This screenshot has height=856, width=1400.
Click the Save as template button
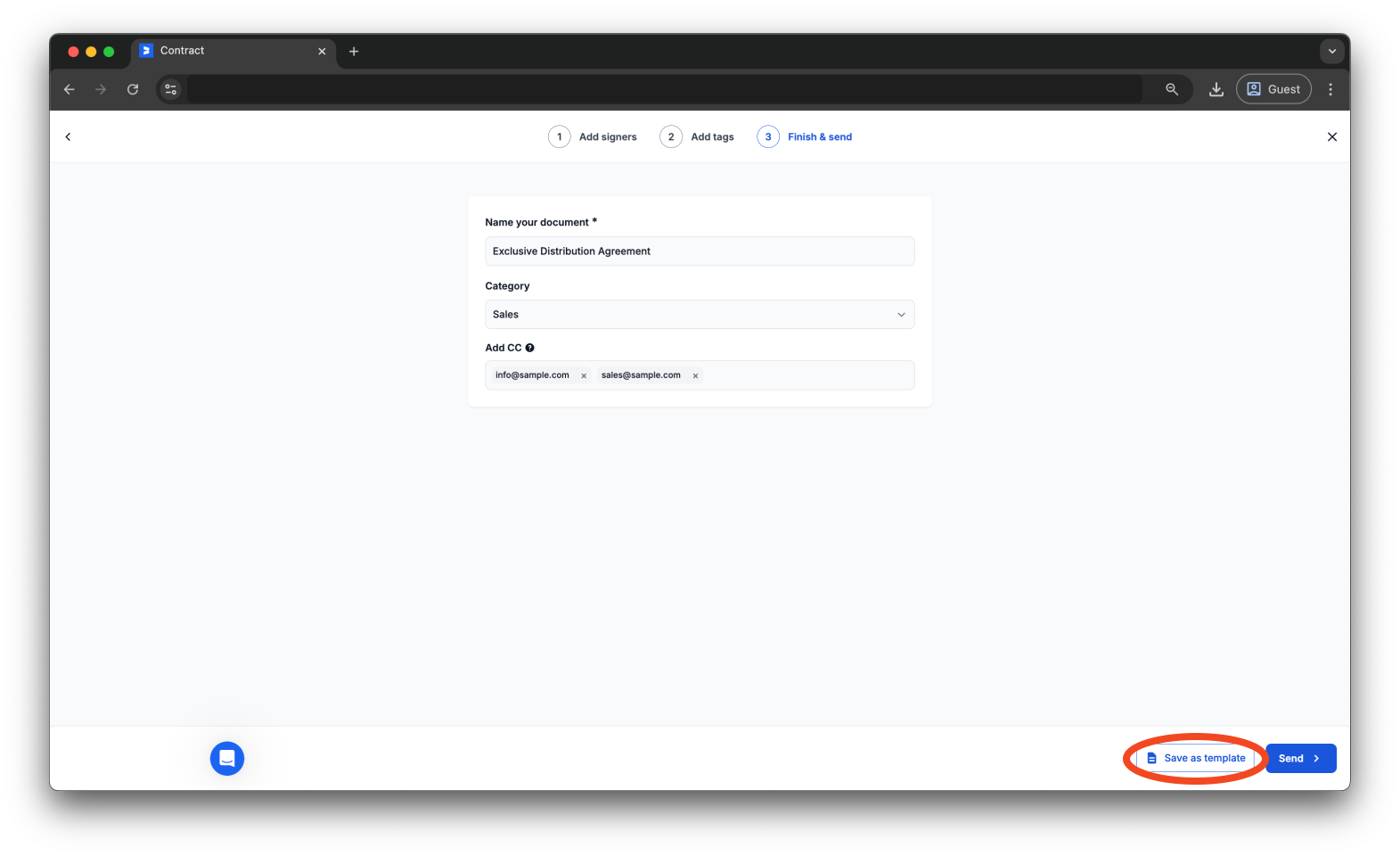(x=1196, y=758)
